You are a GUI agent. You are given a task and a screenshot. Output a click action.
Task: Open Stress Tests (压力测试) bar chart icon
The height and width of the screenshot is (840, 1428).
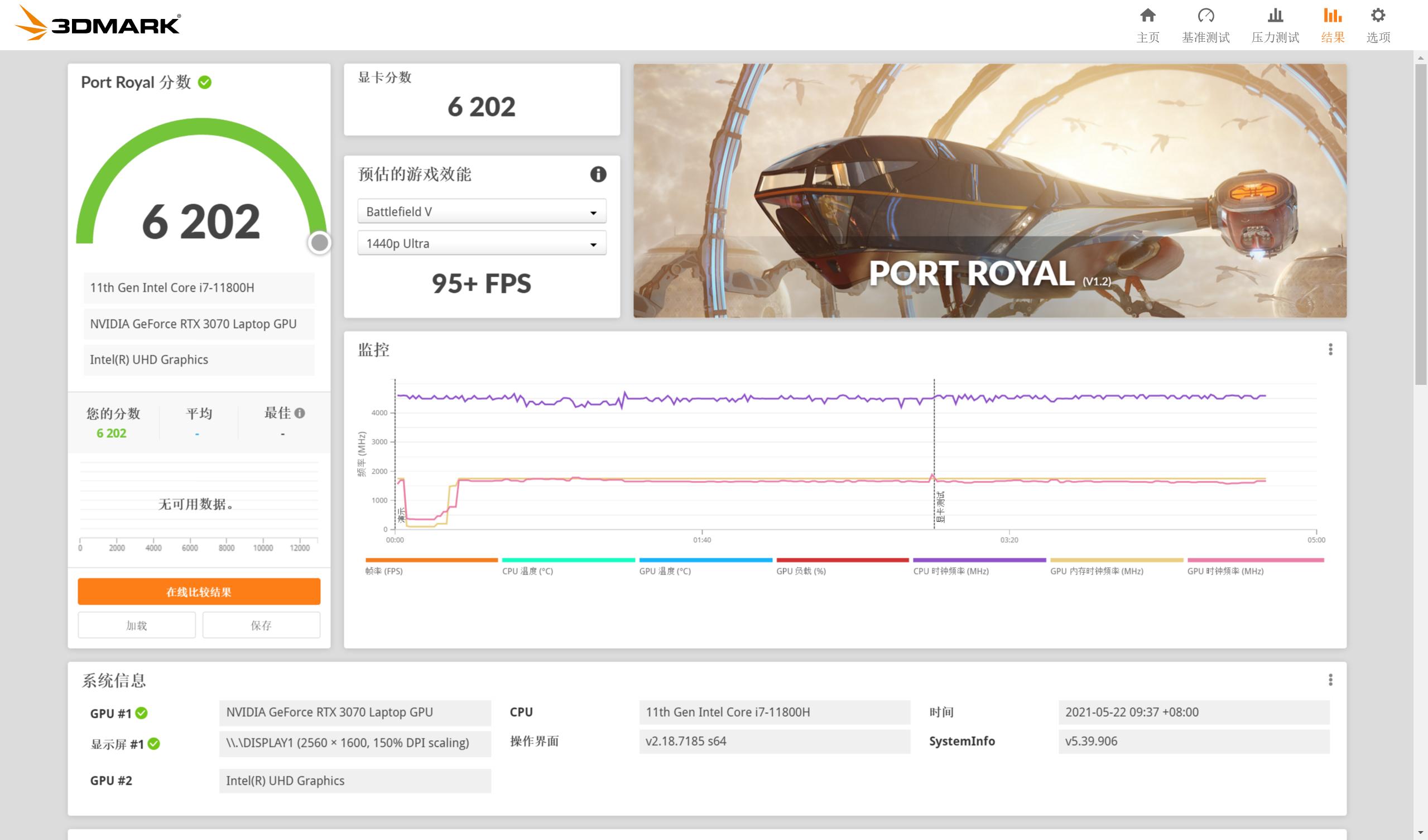[x=1275, y=16]
